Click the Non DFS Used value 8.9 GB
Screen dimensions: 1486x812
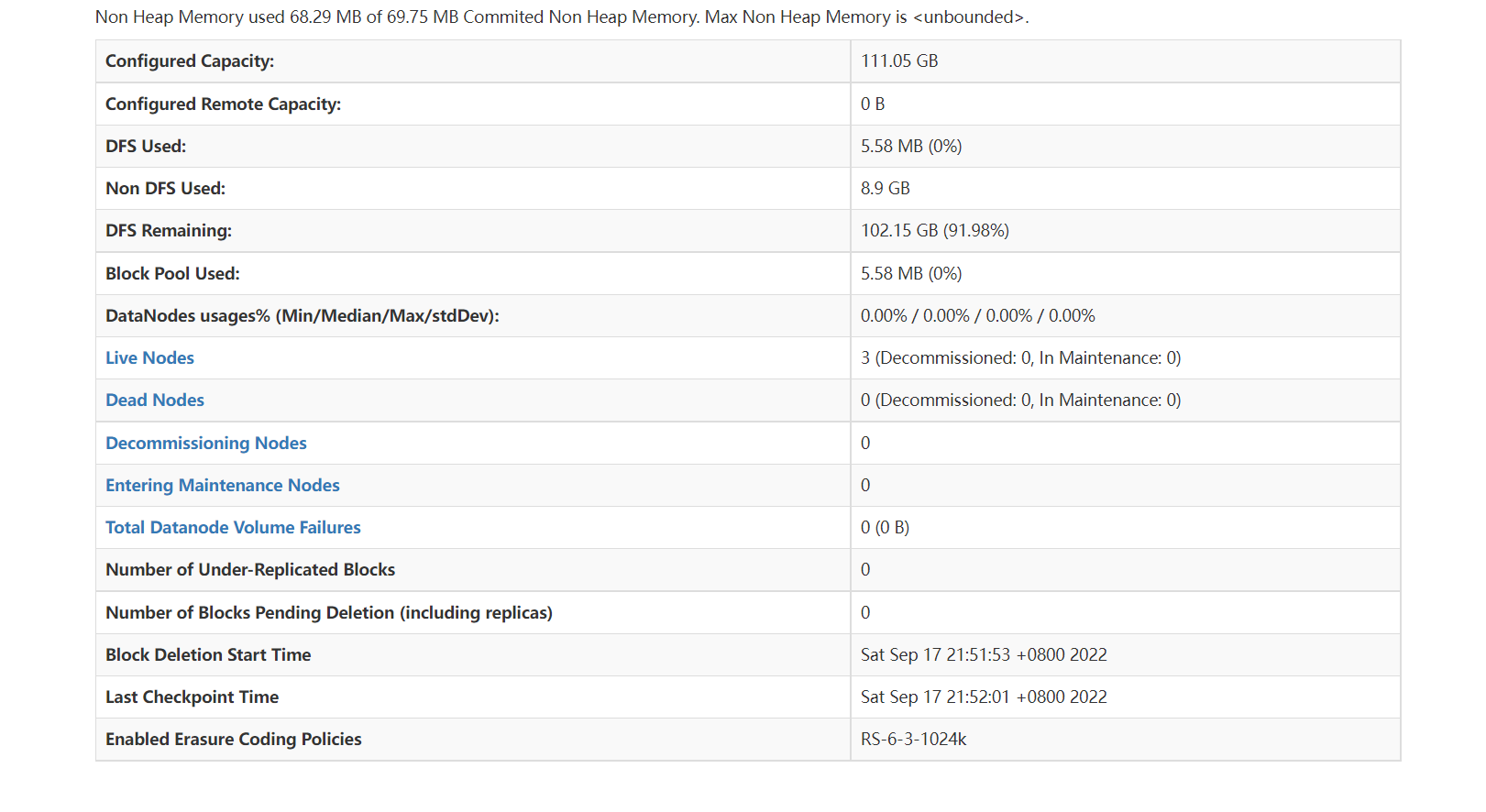[886, 189]
